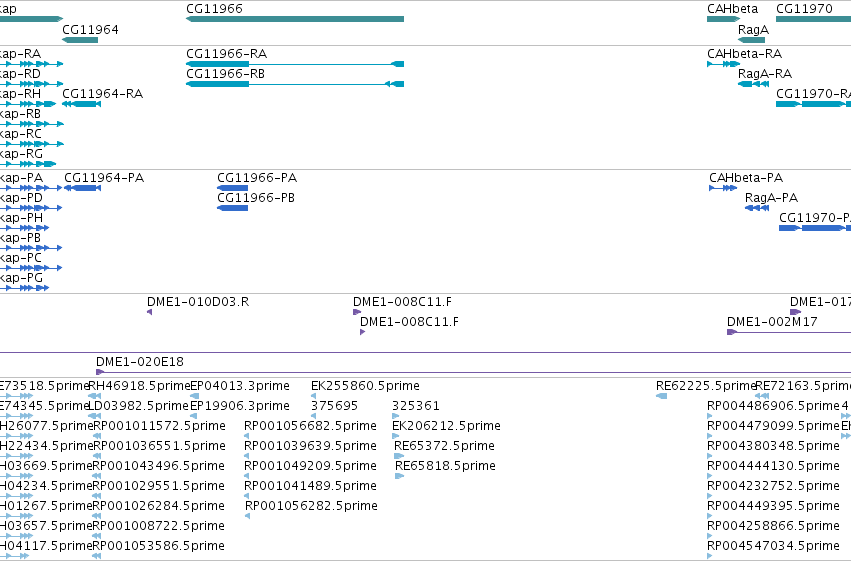Select EST RP001041489.5prime
This screenshot has height=561, width=851.
coord(246,496)
